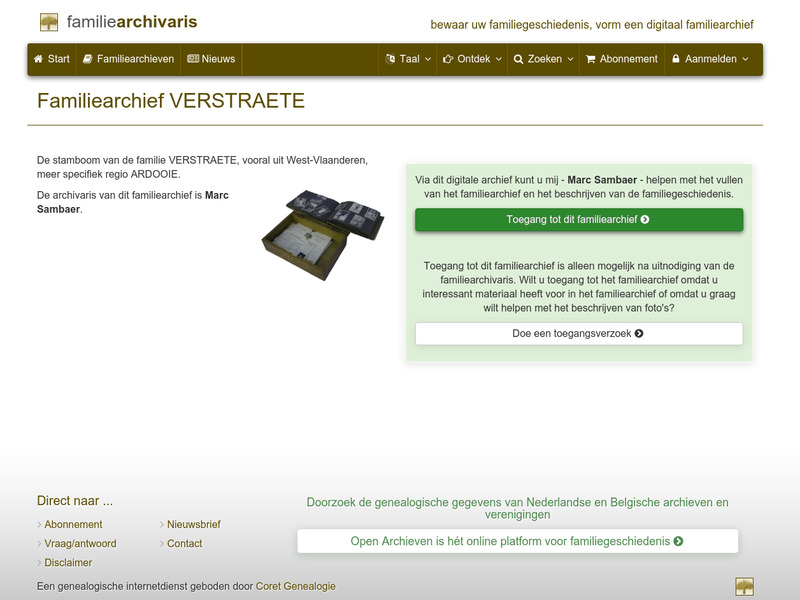Expand the Taal language dropdown
The width and height of the screenshot is (800, 600).
(x=407, y=59)
